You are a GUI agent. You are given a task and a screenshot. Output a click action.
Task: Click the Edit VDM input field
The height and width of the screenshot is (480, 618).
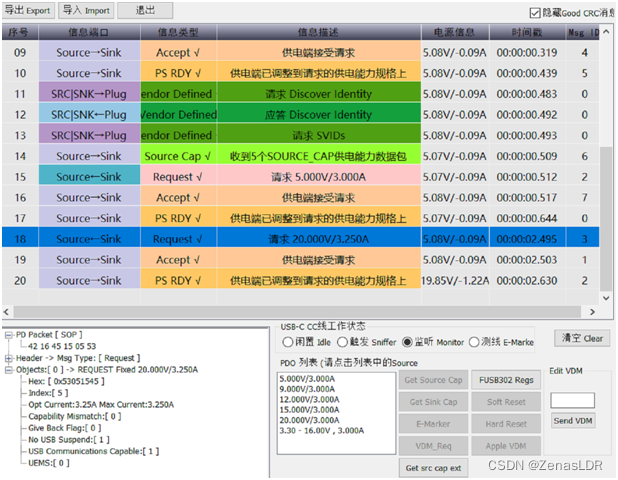click(x=572, y=400)
